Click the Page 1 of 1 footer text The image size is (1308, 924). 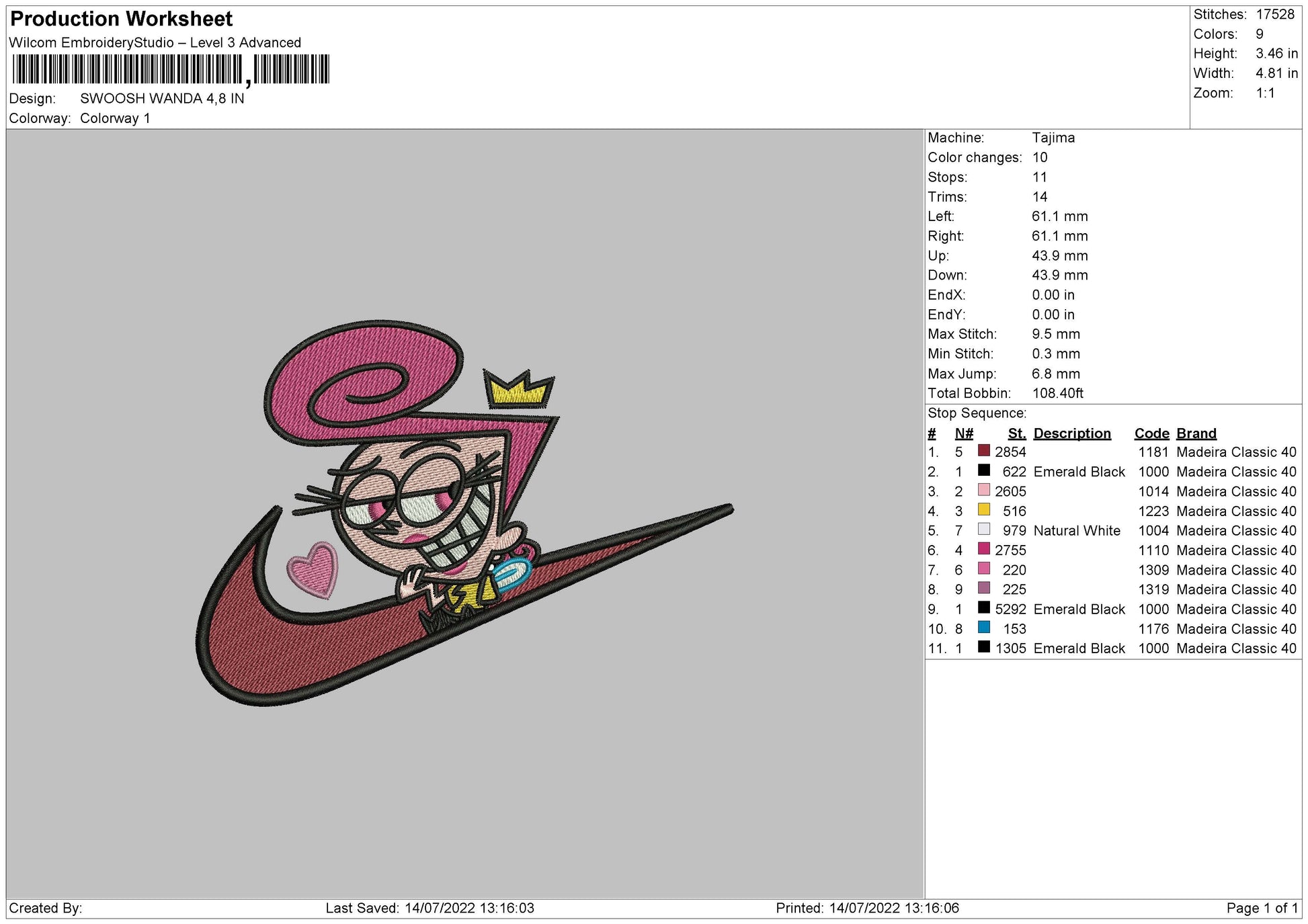pos(1262,908)
